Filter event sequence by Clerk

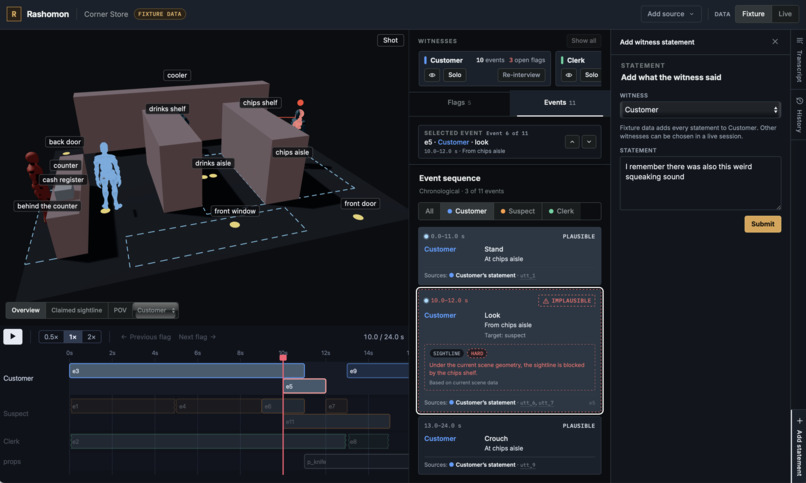(x=561, y=211)
